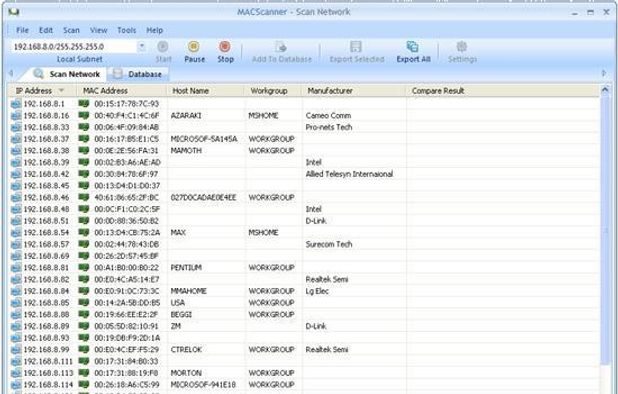Select host name MAMOTH

click(186, 151)
